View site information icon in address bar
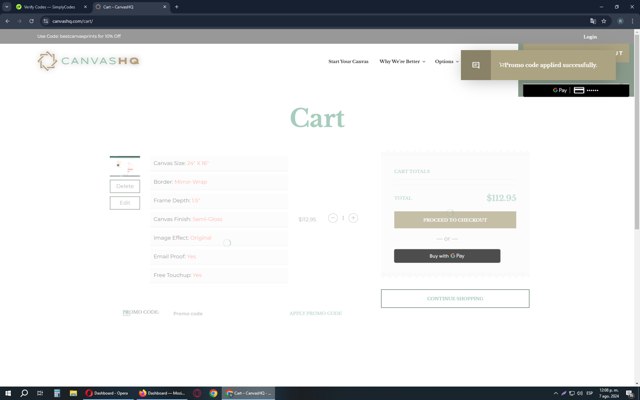640x400 pixels. (46, 21)
